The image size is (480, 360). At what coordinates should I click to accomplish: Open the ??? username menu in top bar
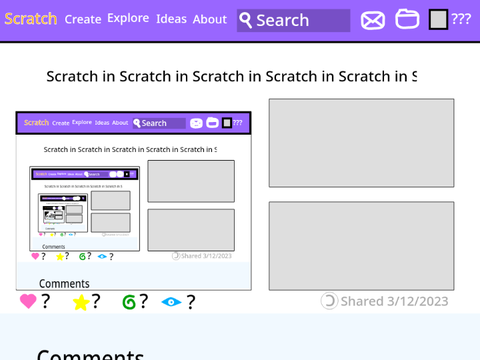click(461, 19)
